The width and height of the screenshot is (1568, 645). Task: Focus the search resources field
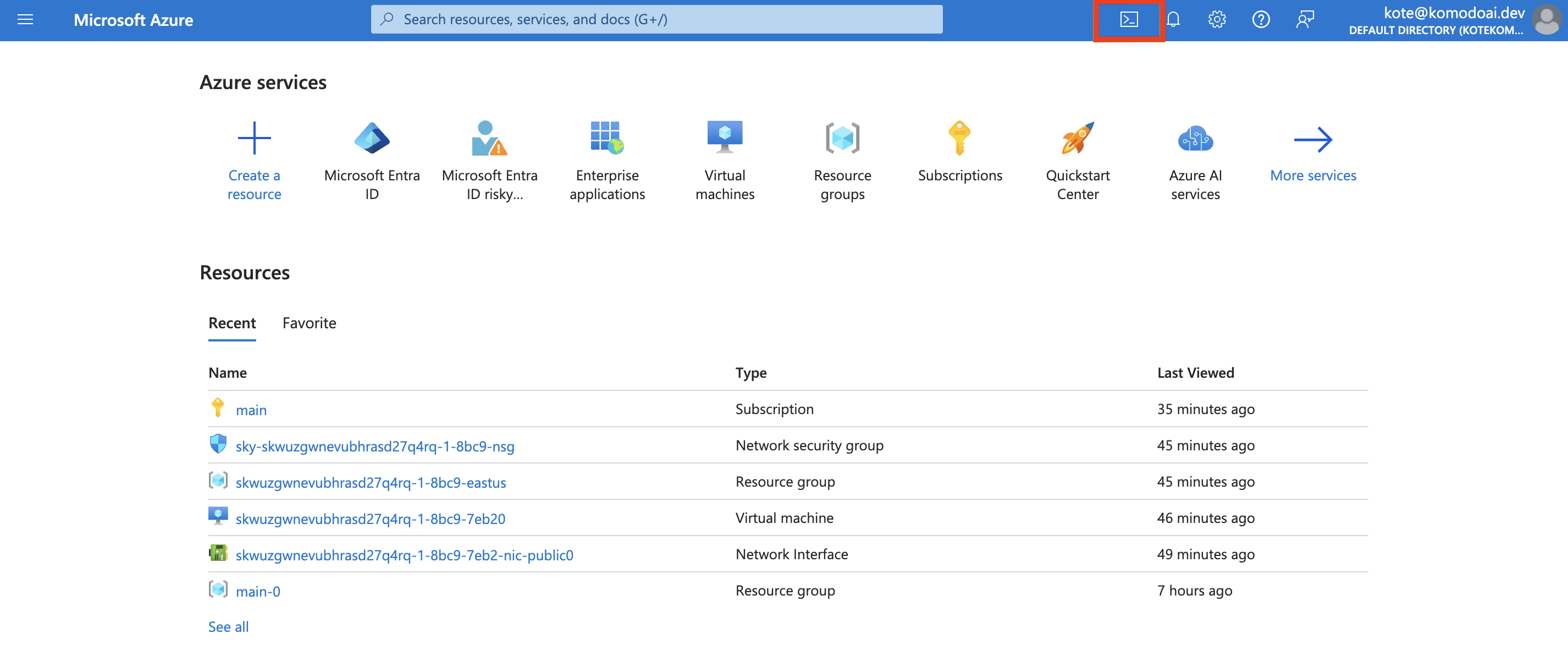click(656, 19)
